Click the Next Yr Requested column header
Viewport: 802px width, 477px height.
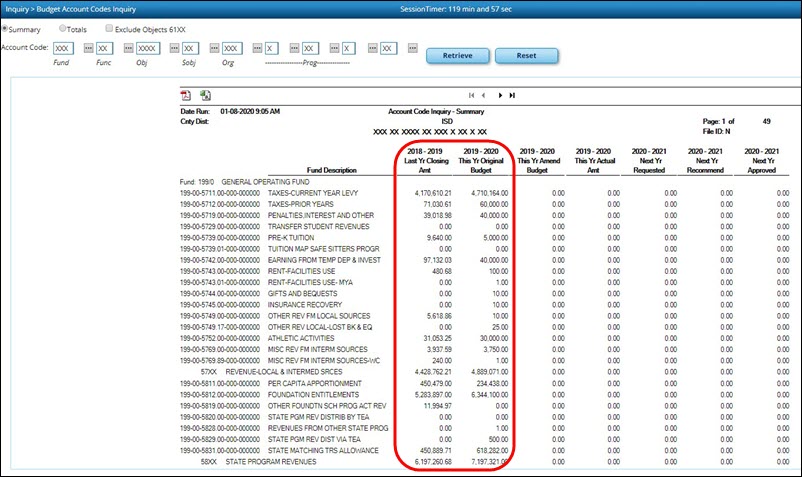click(x=649, y=161)
